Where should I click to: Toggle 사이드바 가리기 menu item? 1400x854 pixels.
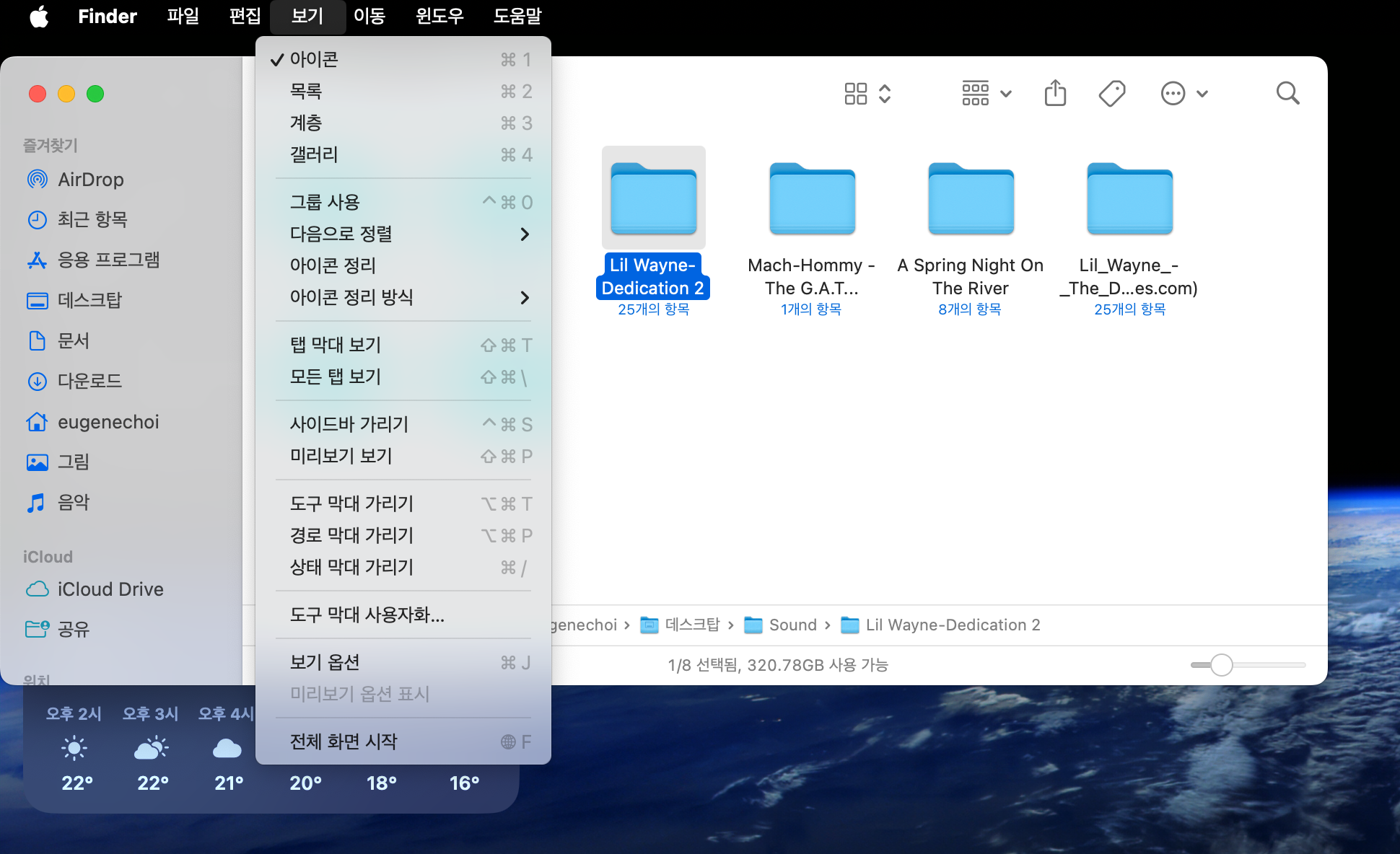(349, 424)
